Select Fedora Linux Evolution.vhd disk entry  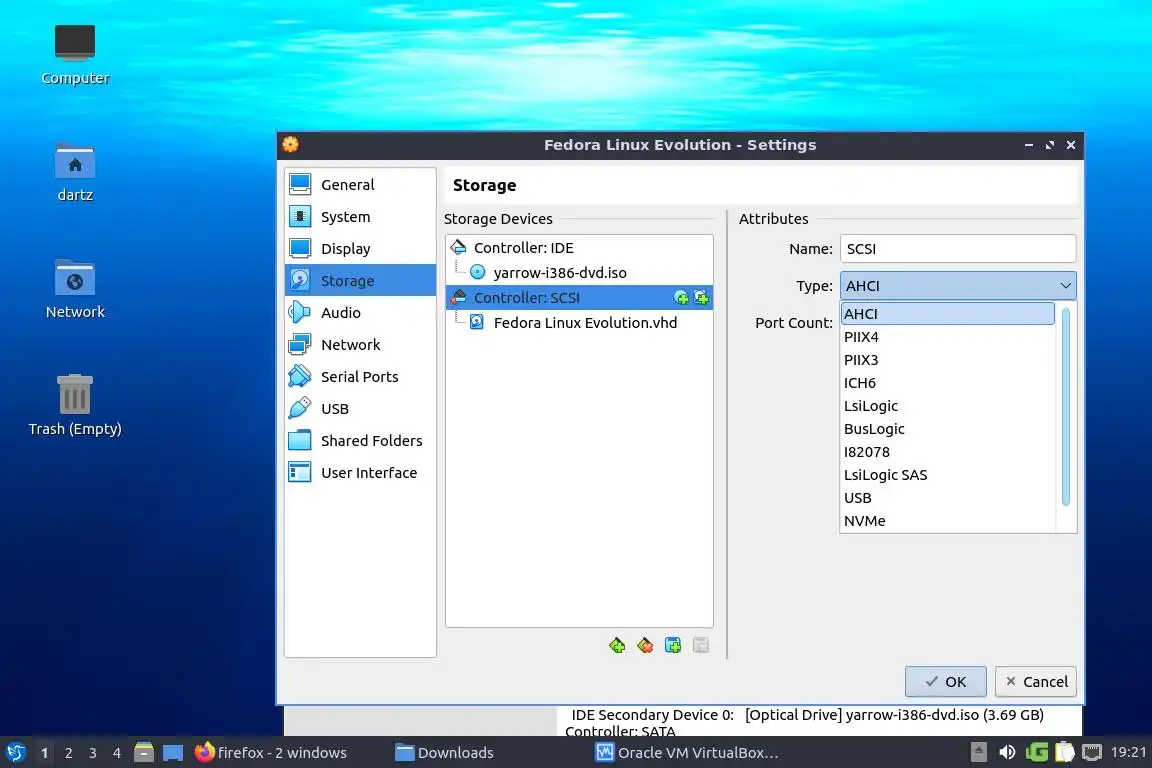579,323
